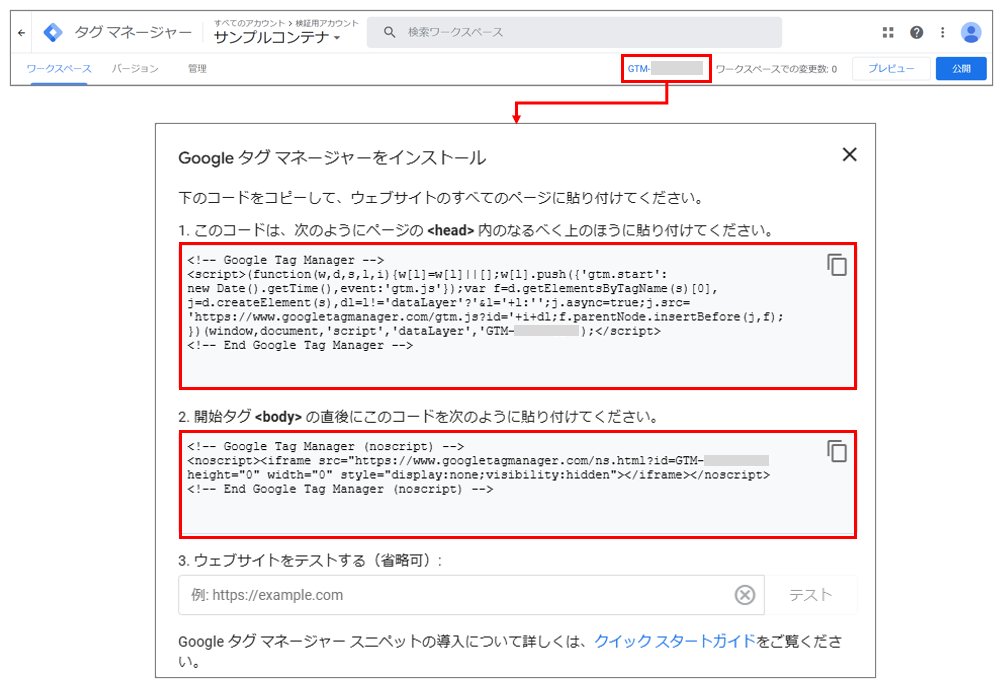The height and width of the screenshot is (684, 1001).
Task: Click the 検証用アカウント breadcrumb
Action: click(x=327, y=23)
